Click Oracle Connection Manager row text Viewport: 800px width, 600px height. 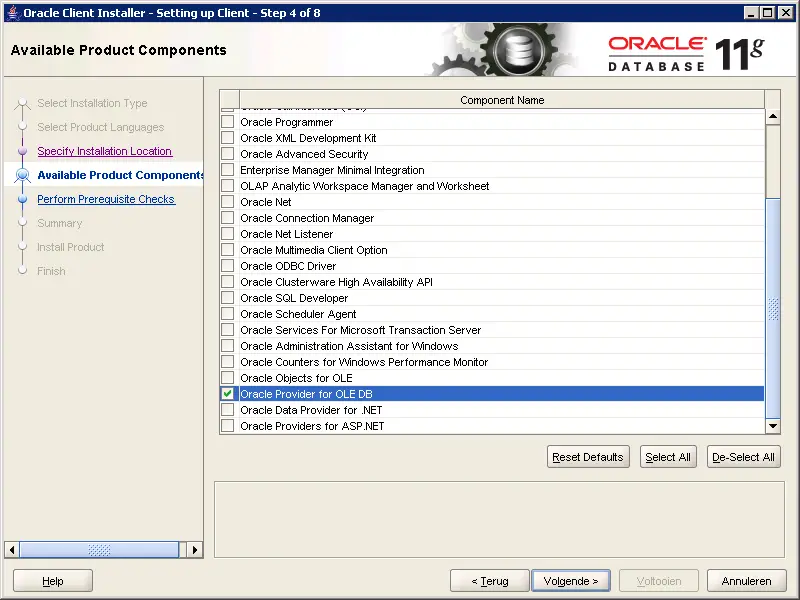pos(307,218)
